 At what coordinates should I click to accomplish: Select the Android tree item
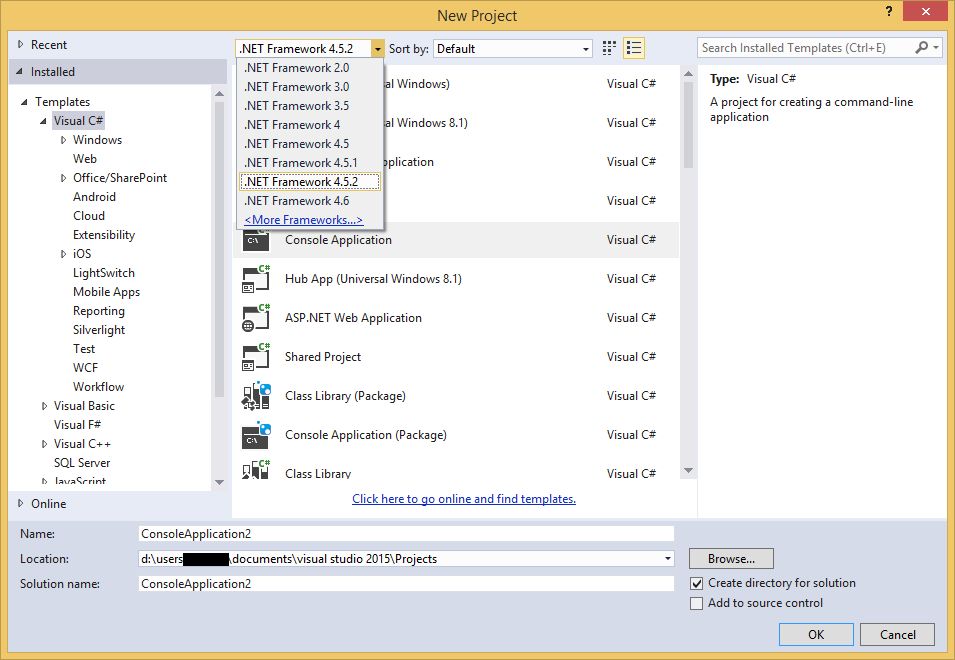coord(94,197)
